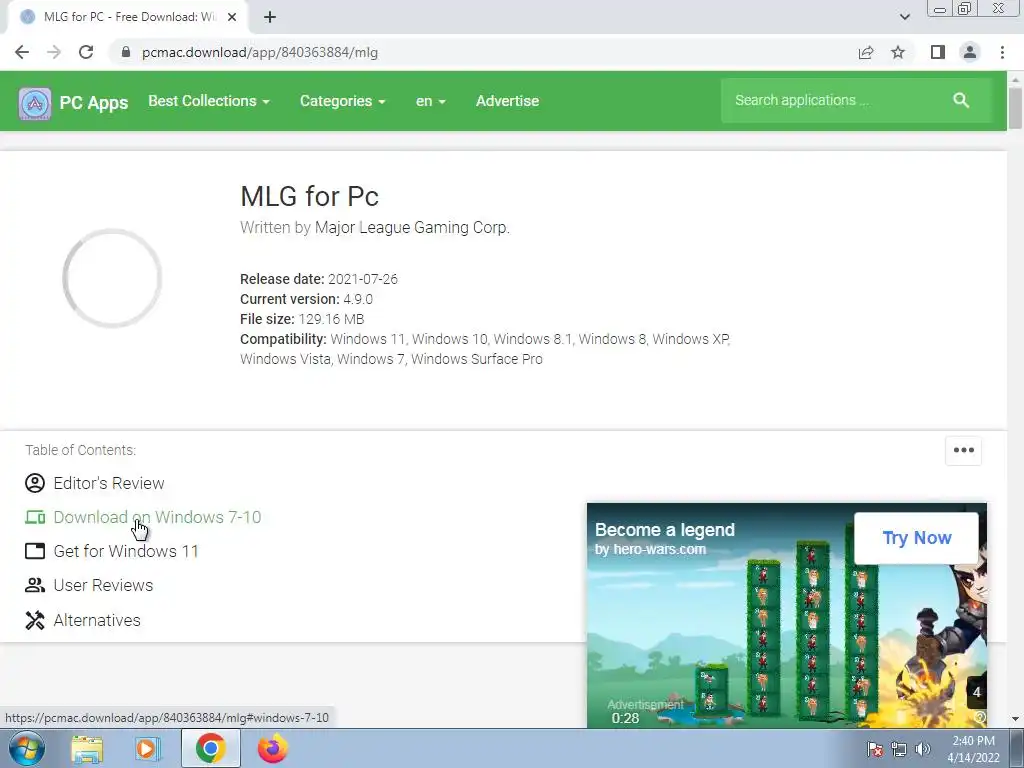The width and height of the screenshot is (1024, 768).
Task: Click the Get for Windows 11 window icon
Action: [x=35, y=551]
